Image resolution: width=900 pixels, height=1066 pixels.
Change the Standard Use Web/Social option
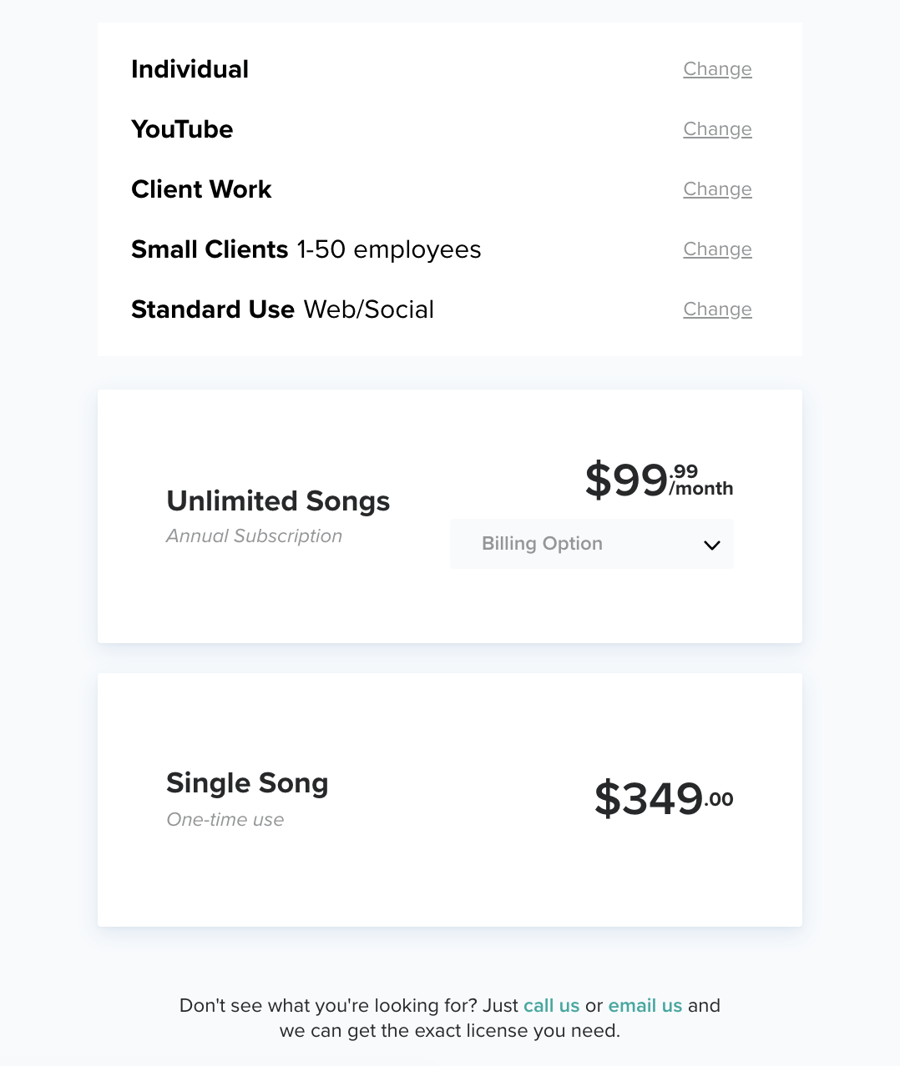point(717,309)
